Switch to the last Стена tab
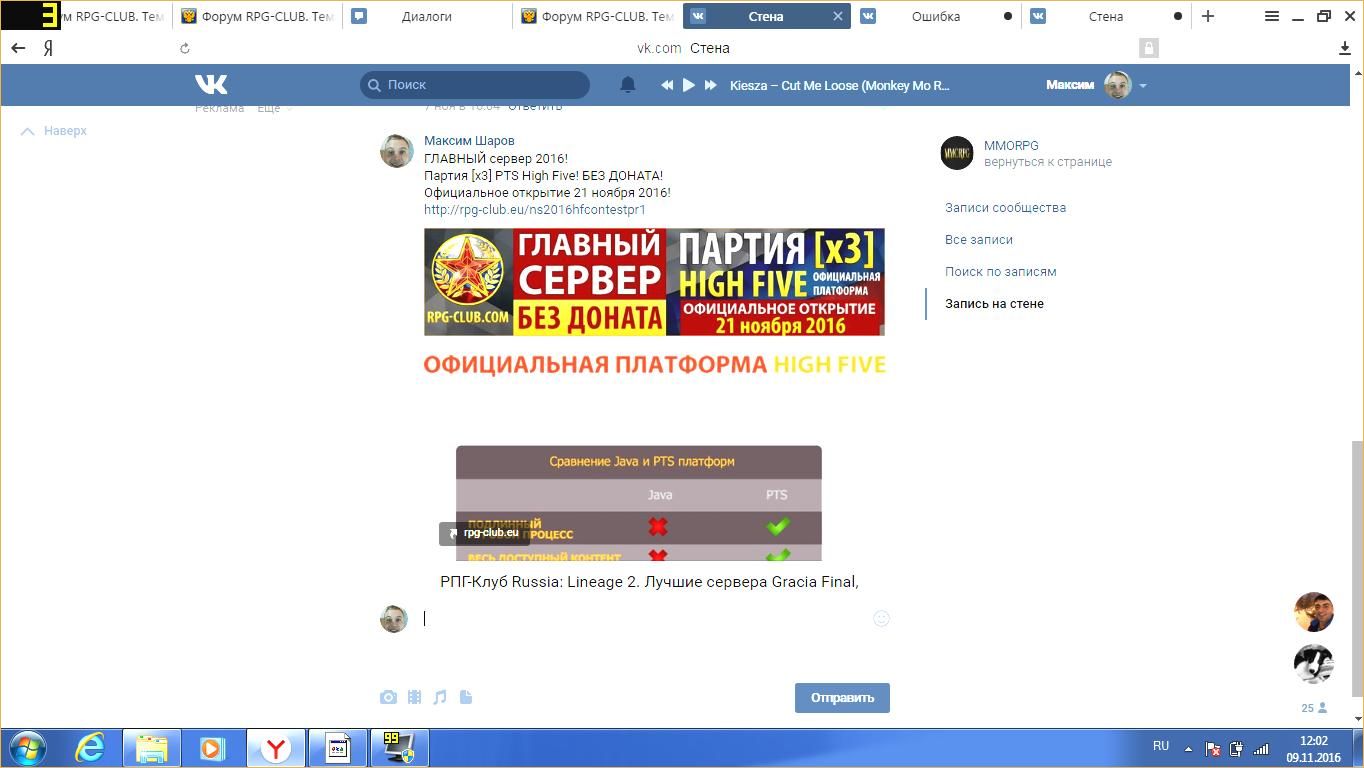This screenshot has width=1364, height=768. [1106, 16]
